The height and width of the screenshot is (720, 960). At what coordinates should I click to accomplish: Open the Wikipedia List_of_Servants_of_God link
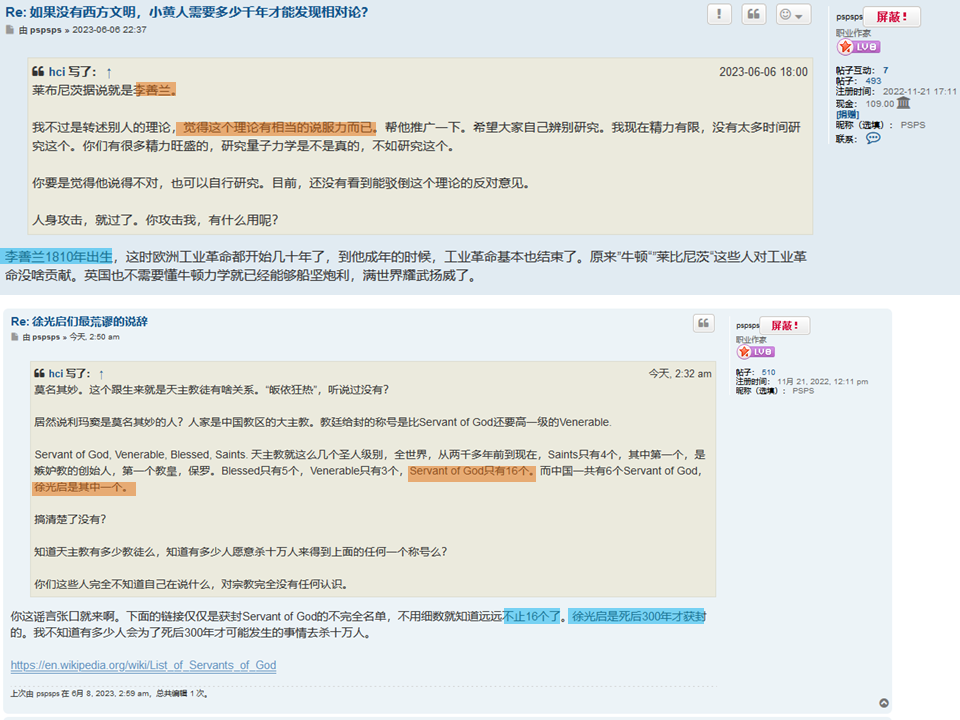[143, 665]
